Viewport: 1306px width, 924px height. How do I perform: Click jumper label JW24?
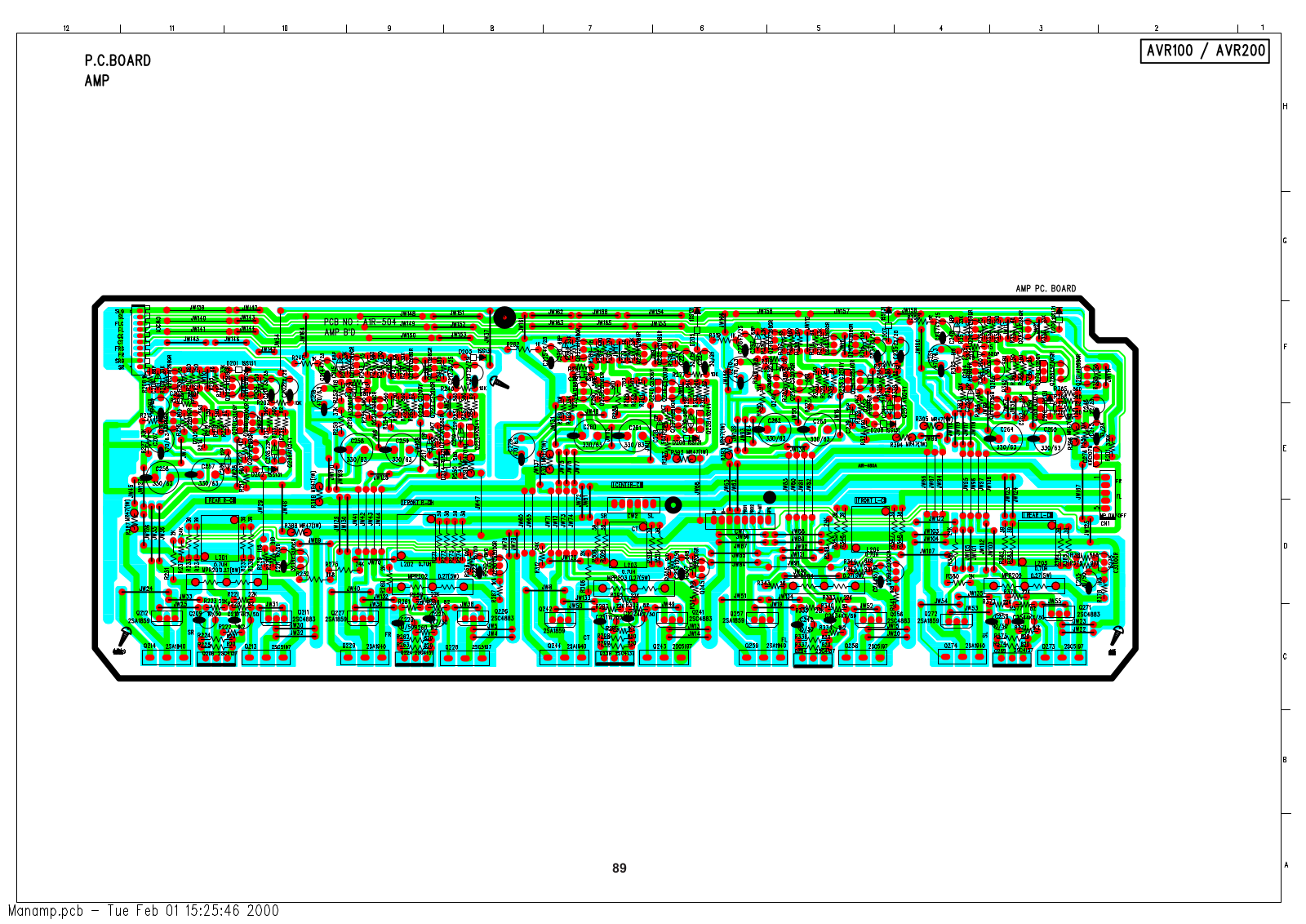(x=146, y=589)
